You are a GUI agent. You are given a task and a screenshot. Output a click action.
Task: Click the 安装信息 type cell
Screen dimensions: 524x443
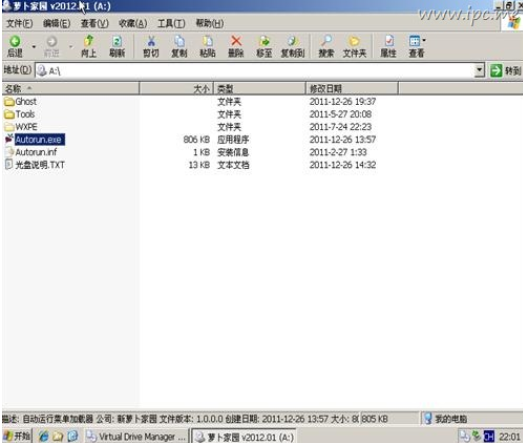click(x=233, y=152)
